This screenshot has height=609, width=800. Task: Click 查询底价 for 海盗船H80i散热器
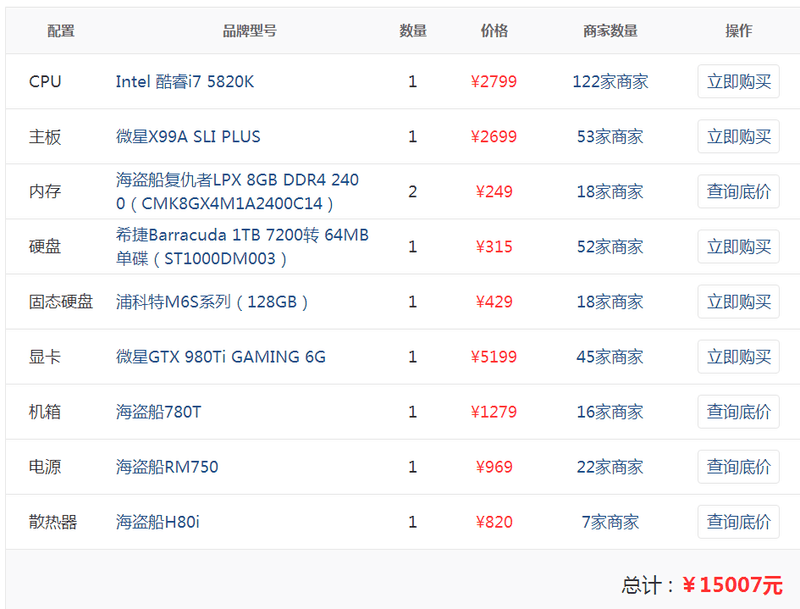coord(738,522)
